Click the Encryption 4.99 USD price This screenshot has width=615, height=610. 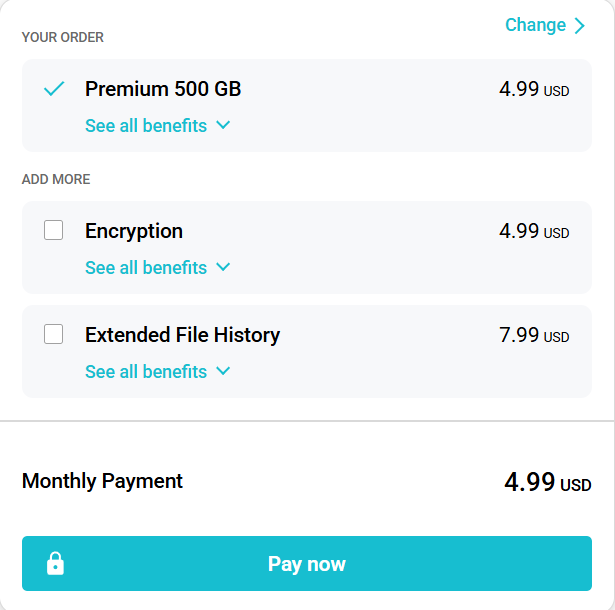534,231
